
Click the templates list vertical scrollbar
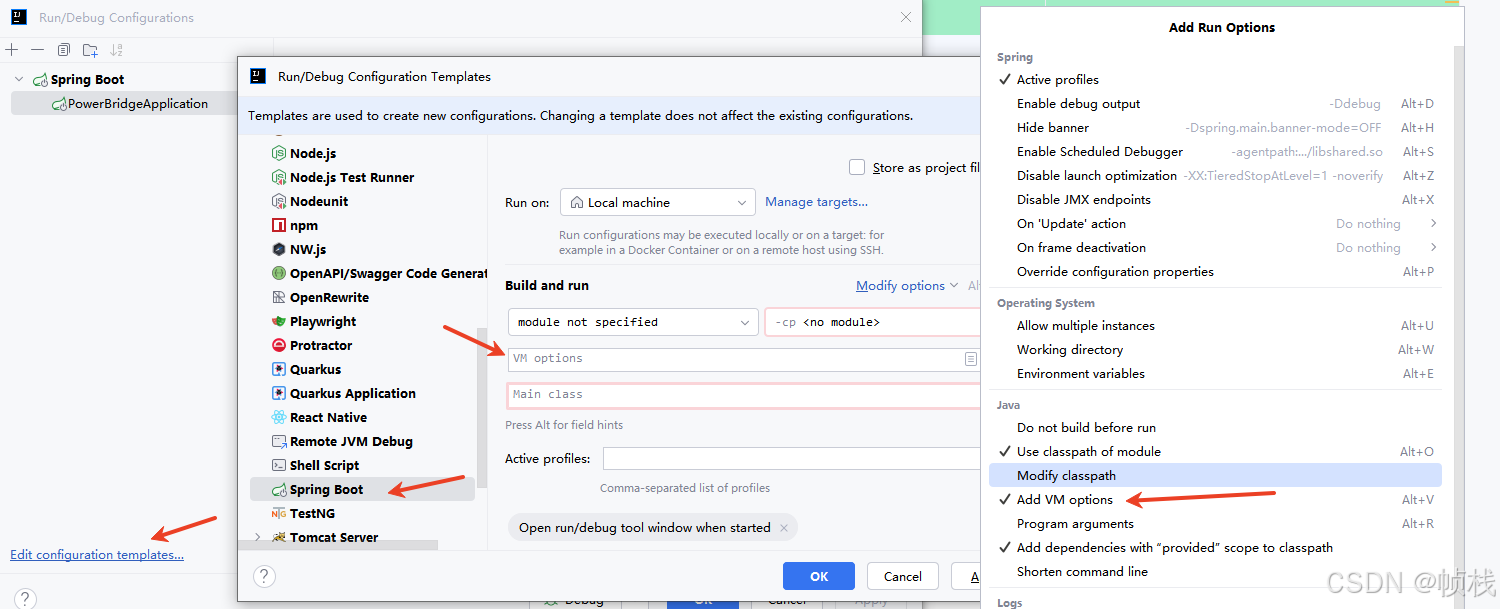coord(482,407)
